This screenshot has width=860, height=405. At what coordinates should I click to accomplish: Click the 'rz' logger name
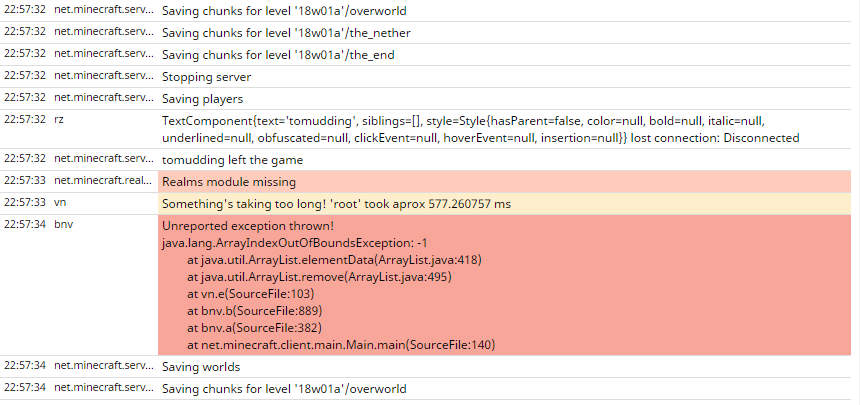click(x=59, y=119)
